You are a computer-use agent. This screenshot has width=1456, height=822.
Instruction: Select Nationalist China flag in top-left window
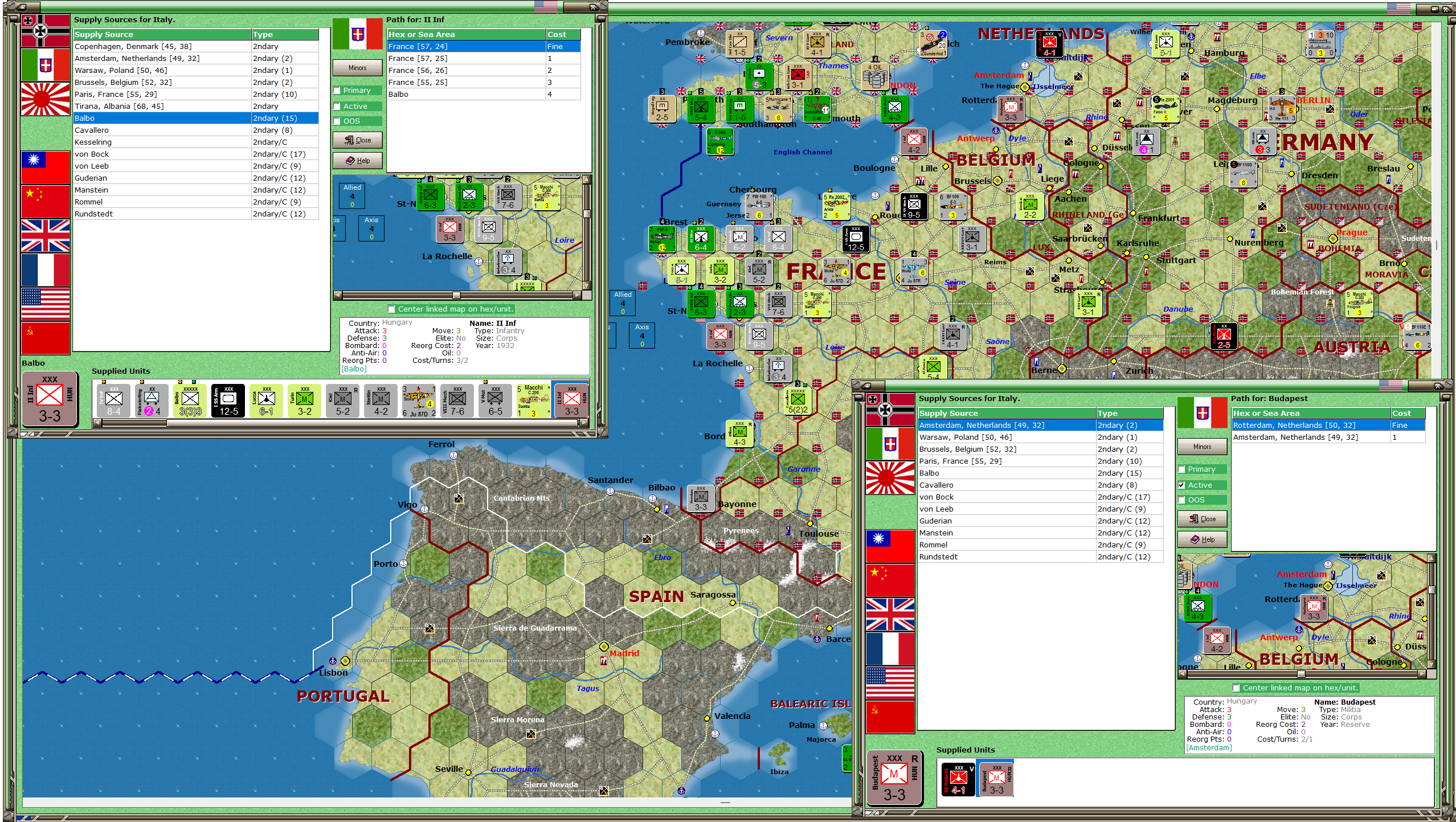pyautogui.click(x=46, y=167)
